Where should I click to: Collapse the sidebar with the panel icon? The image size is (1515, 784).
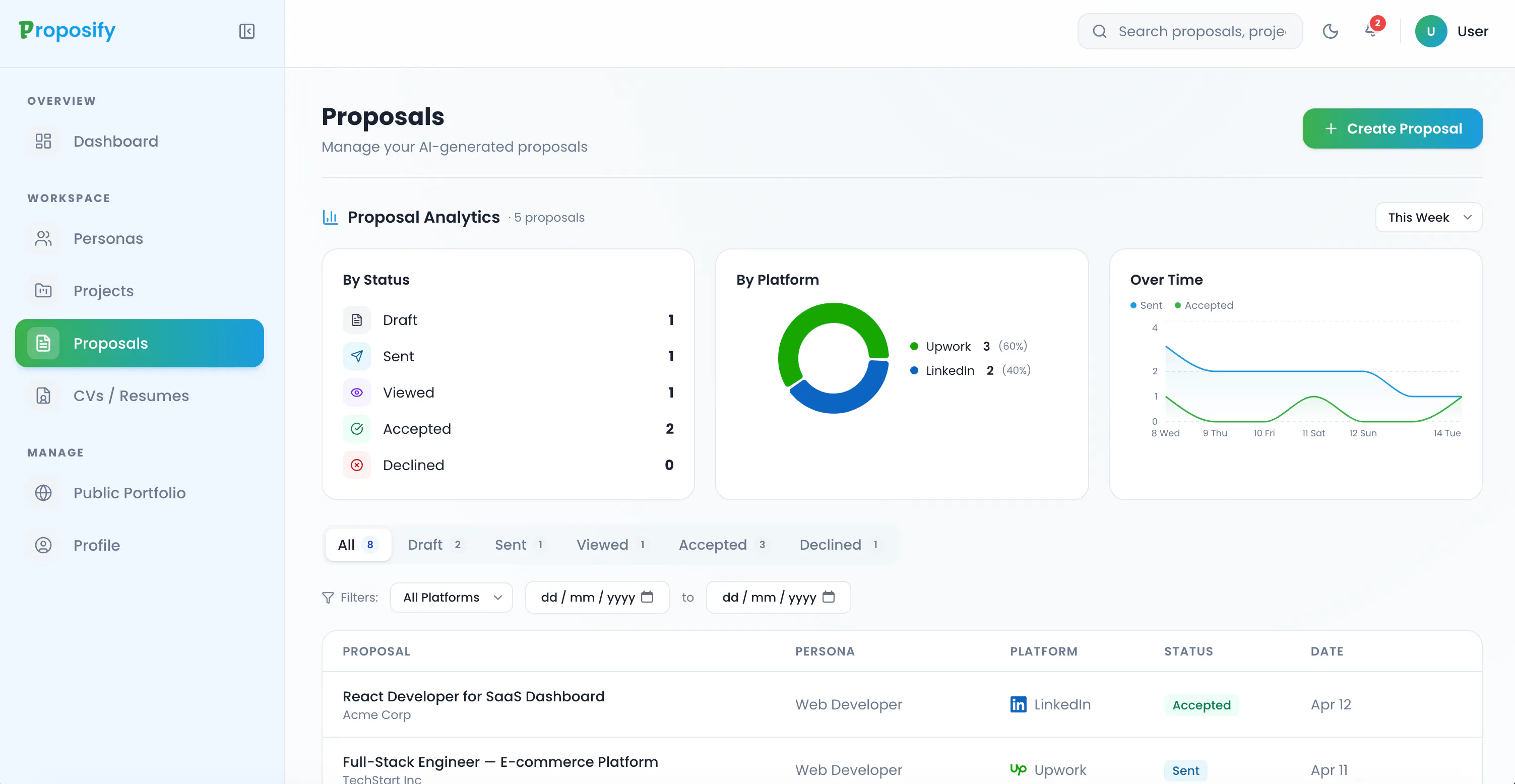[246, 31]
